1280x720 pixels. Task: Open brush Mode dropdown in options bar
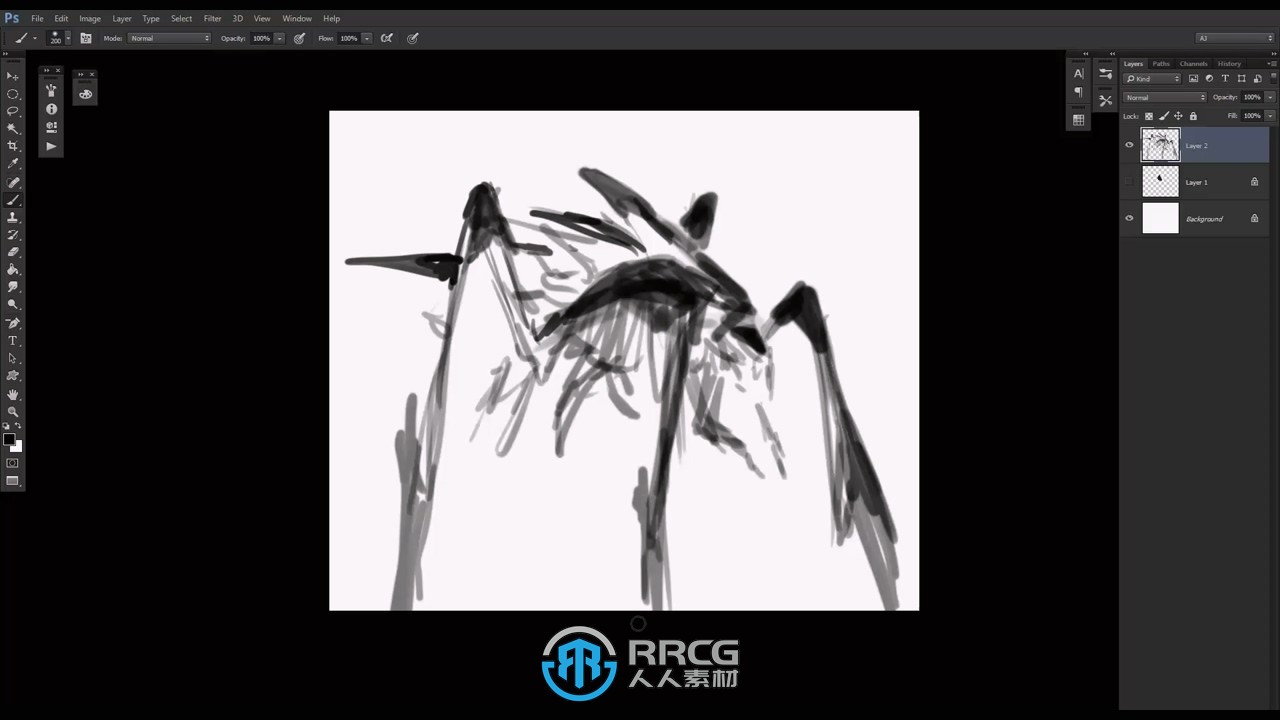pos(170,38)
